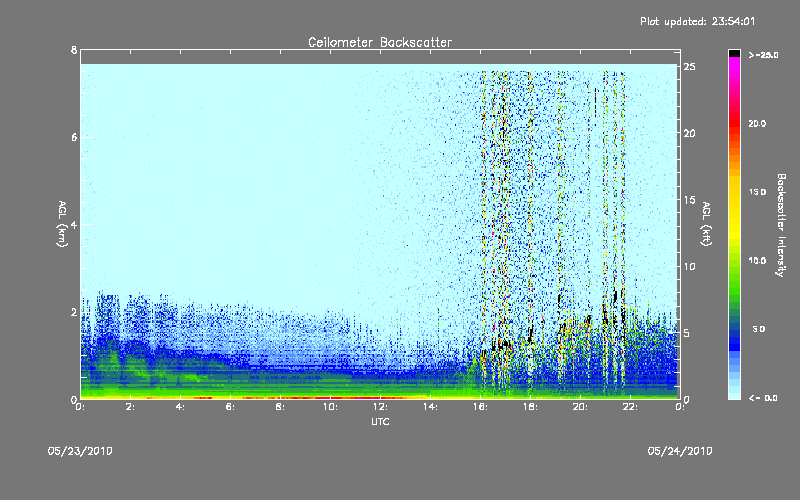Click the '14:' hour tick on time axis
The height and width of the screenshot is (500, 800).
coord(430,407)
